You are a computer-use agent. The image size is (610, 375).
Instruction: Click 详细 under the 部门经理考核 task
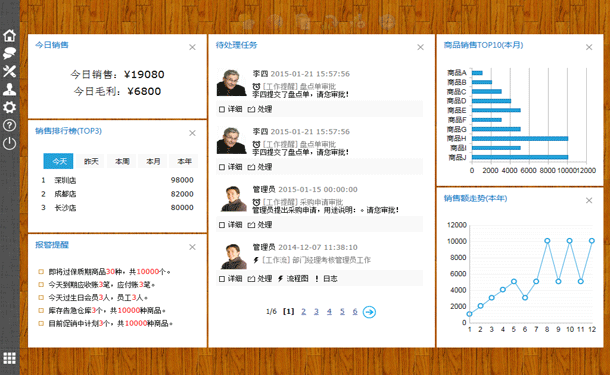(x=231, y=279)
